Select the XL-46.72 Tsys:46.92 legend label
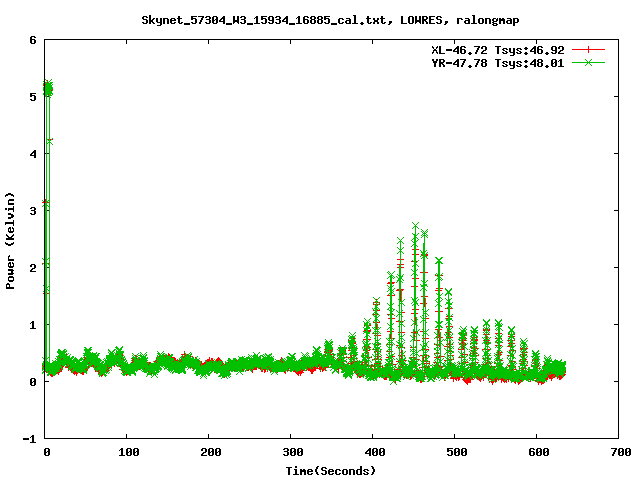This screenshot has height=480, width=640. click(x=498, y=50)
